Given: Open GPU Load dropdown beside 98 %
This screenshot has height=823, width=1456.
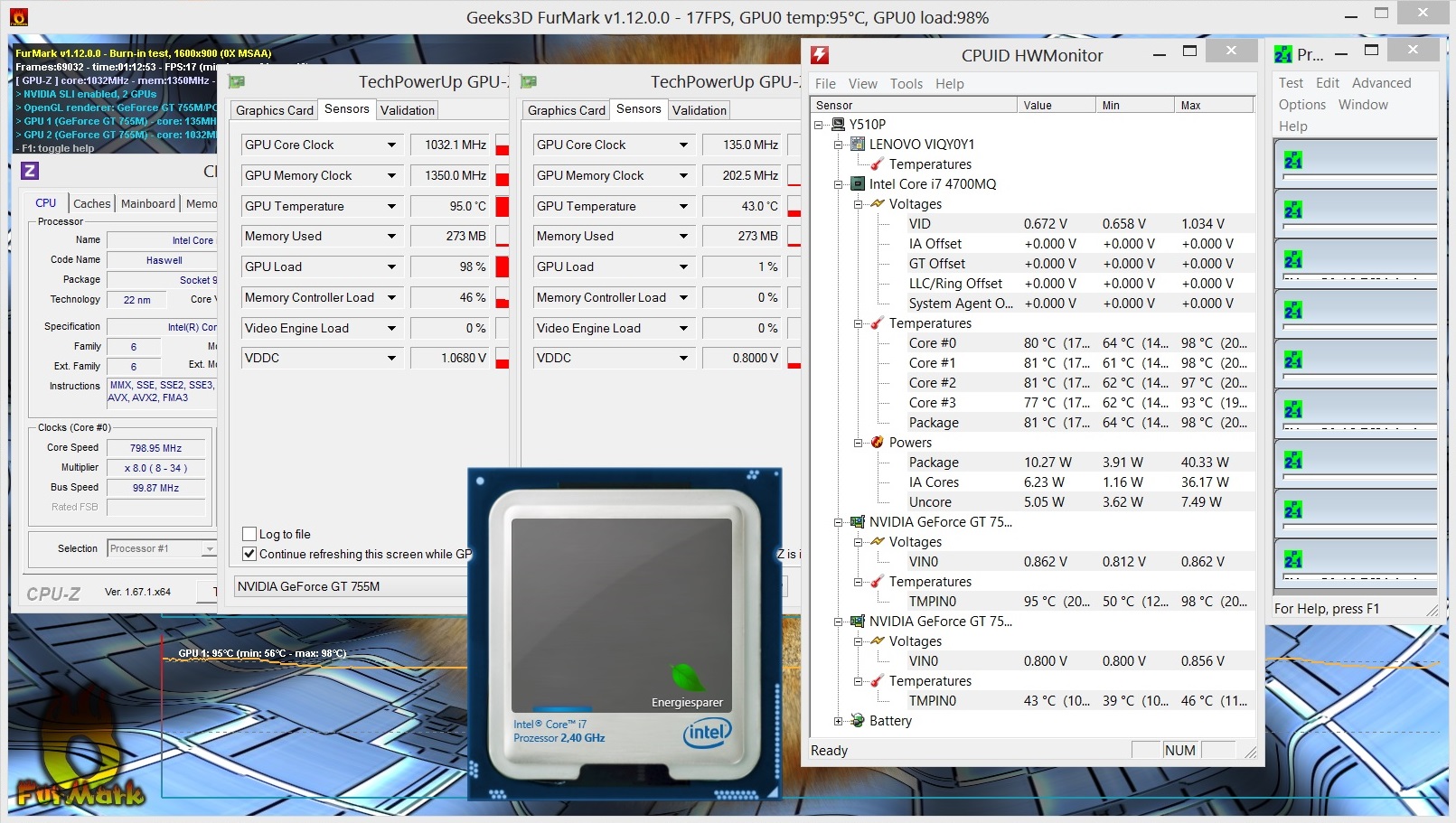Looking at the screenshot, I should point(391,267).
